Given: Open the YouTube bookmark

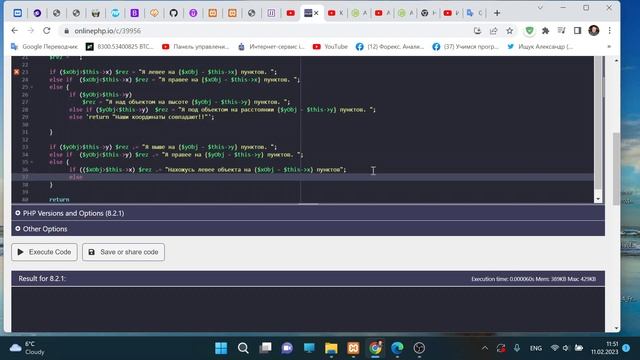Looking at the screenshot, I should (330, 47).
